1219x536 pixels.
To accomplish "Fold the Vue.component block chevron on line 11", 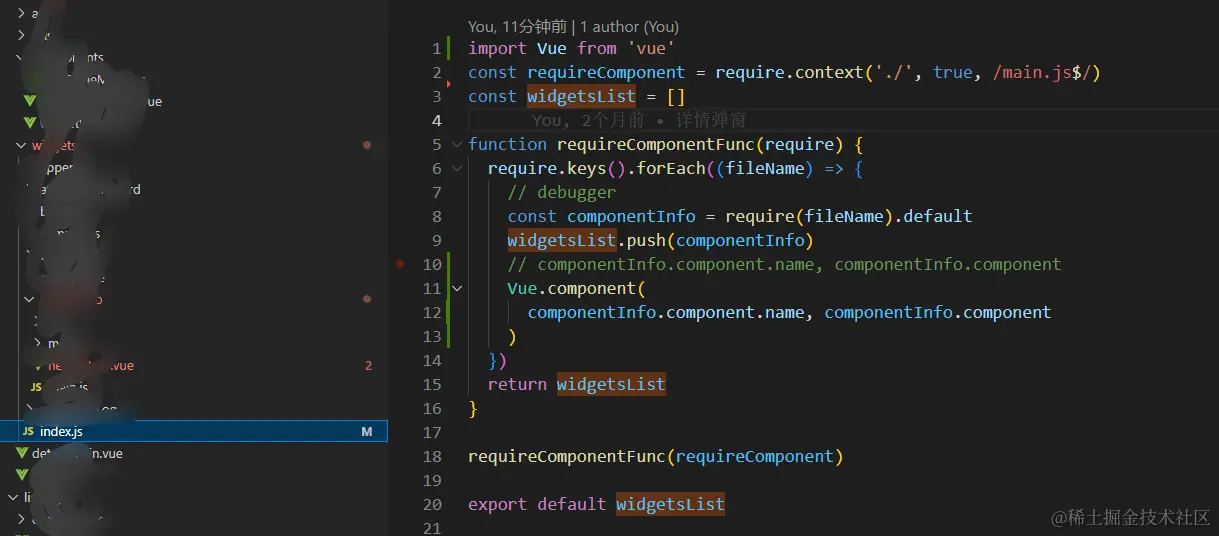I will click(x=458, y=289).
